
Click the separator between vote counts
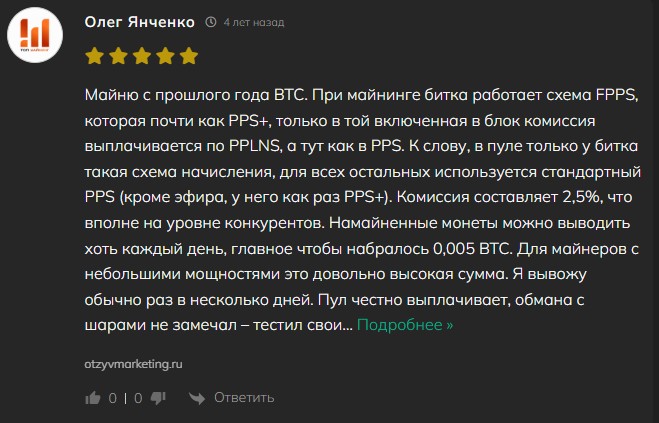tap(125, 398)
